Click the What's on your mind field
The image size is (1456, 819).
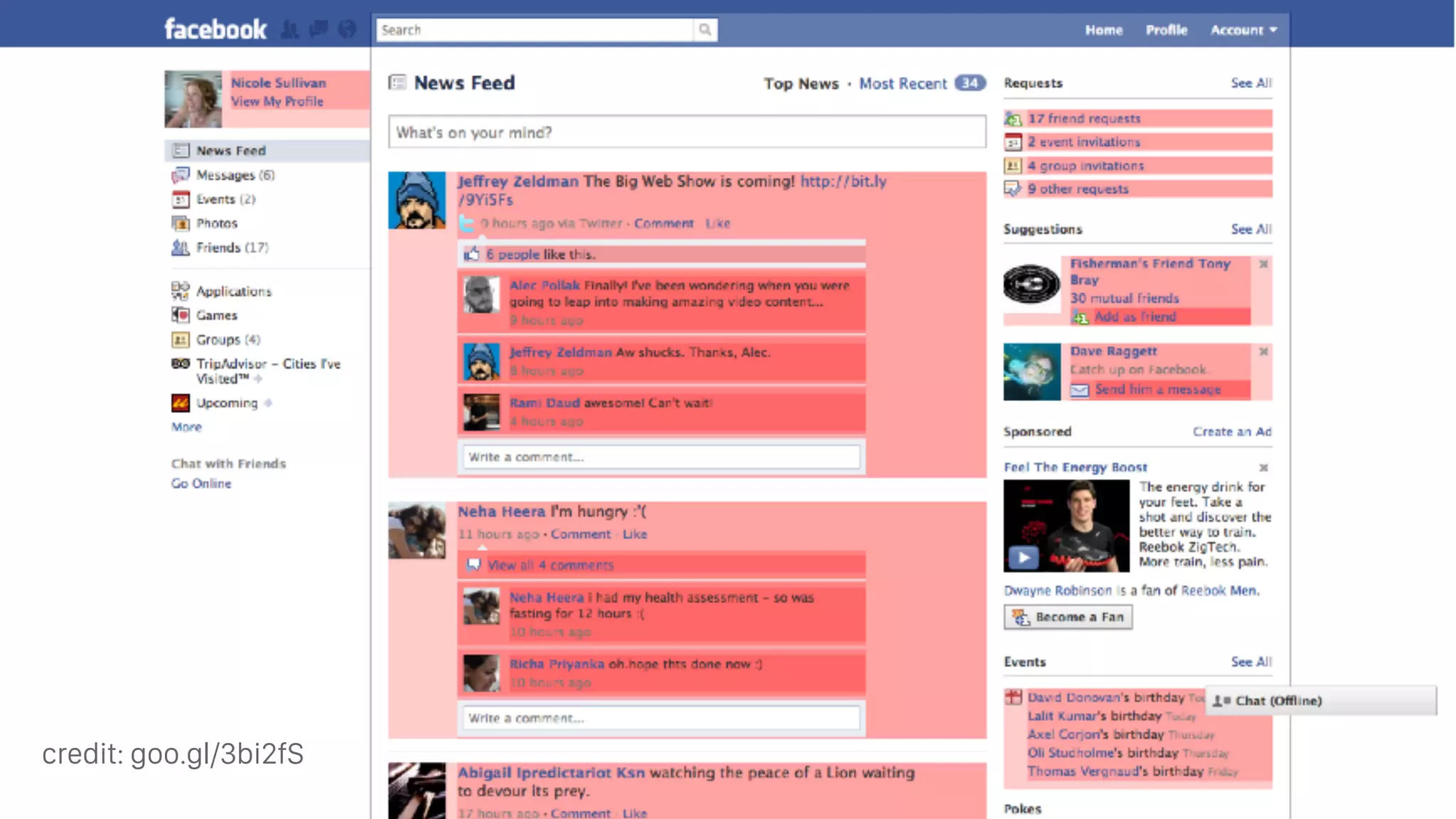pos(687,132)
